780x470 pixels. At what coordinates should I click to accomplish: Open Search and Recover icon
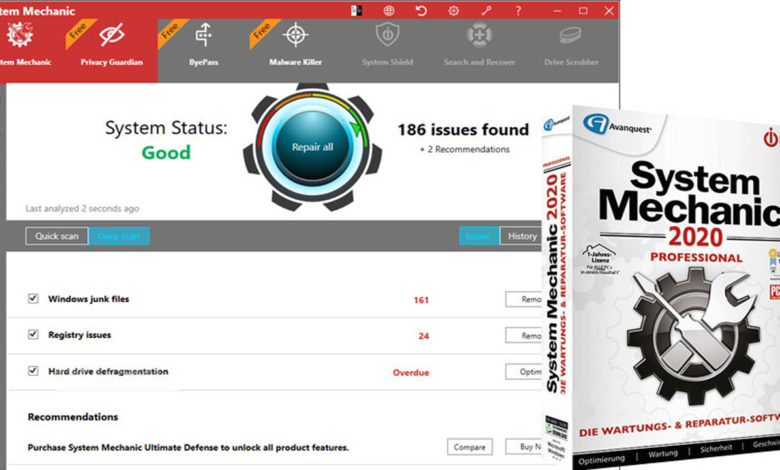point(479,35)
